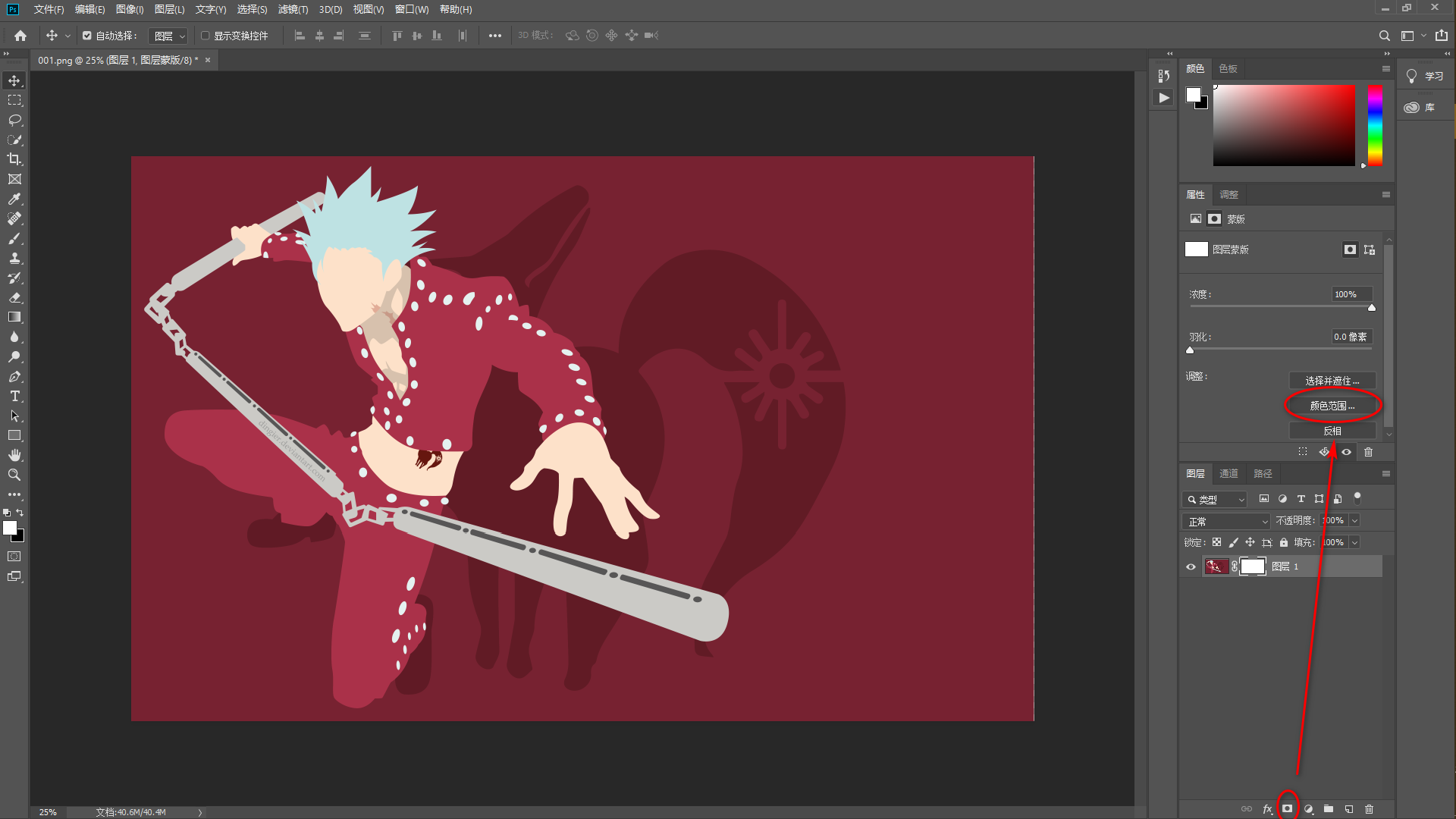Hide 图层 1 using its eye icon
The height and width of the screenshot is (819, 1456).
pos(1191,566)
